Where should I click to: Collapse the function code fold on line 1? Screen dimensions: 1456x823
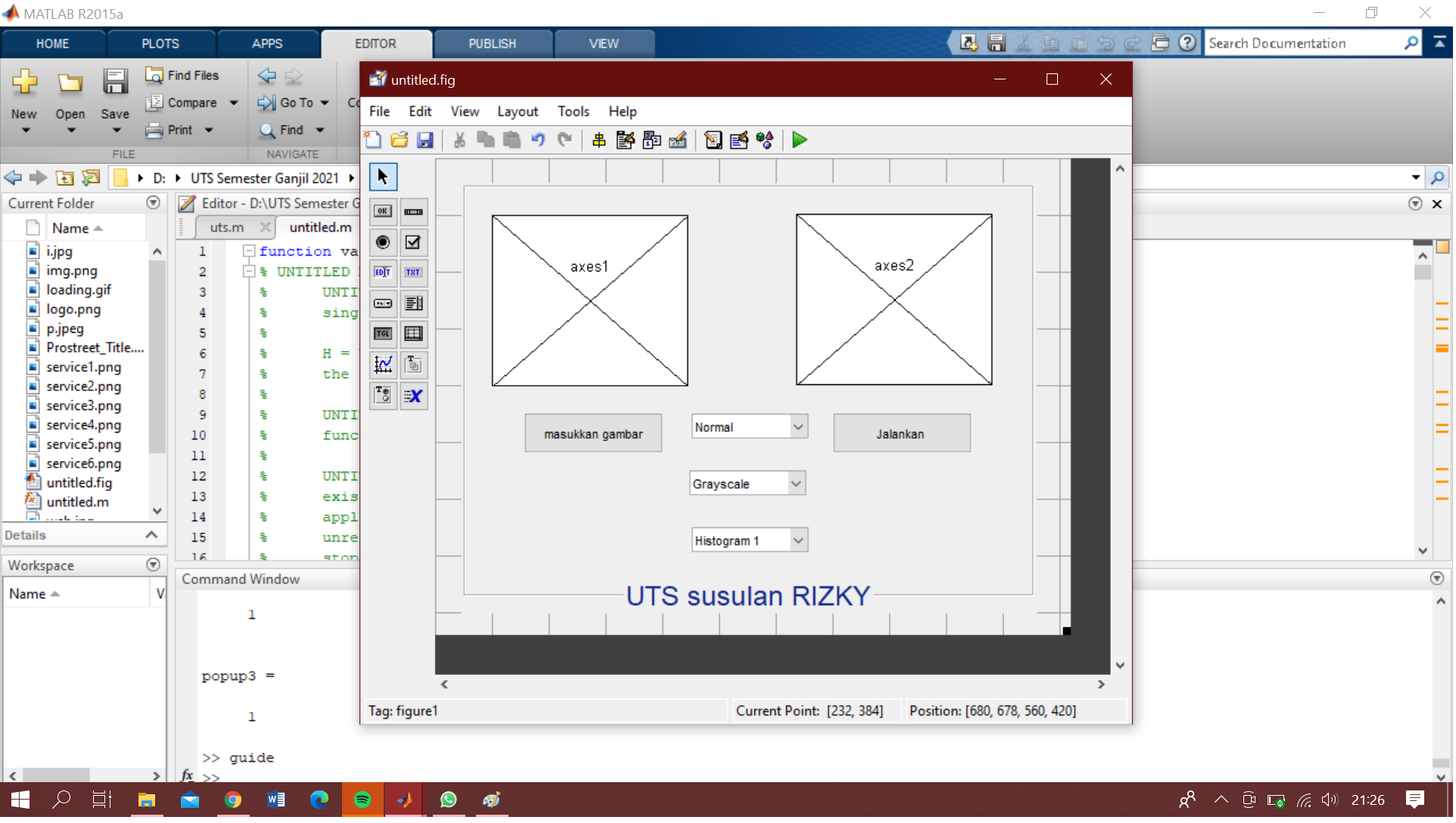tap(249, 251)
